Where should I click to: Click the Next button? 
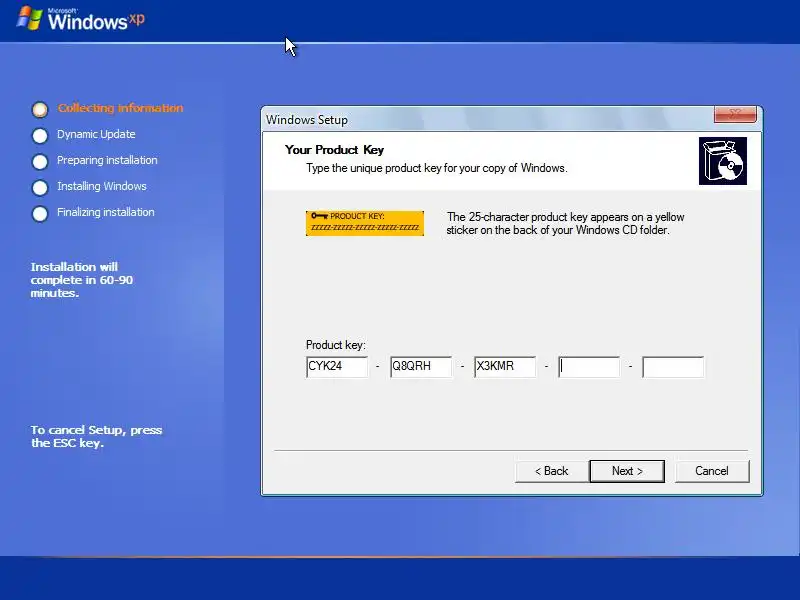click(627, 471)
